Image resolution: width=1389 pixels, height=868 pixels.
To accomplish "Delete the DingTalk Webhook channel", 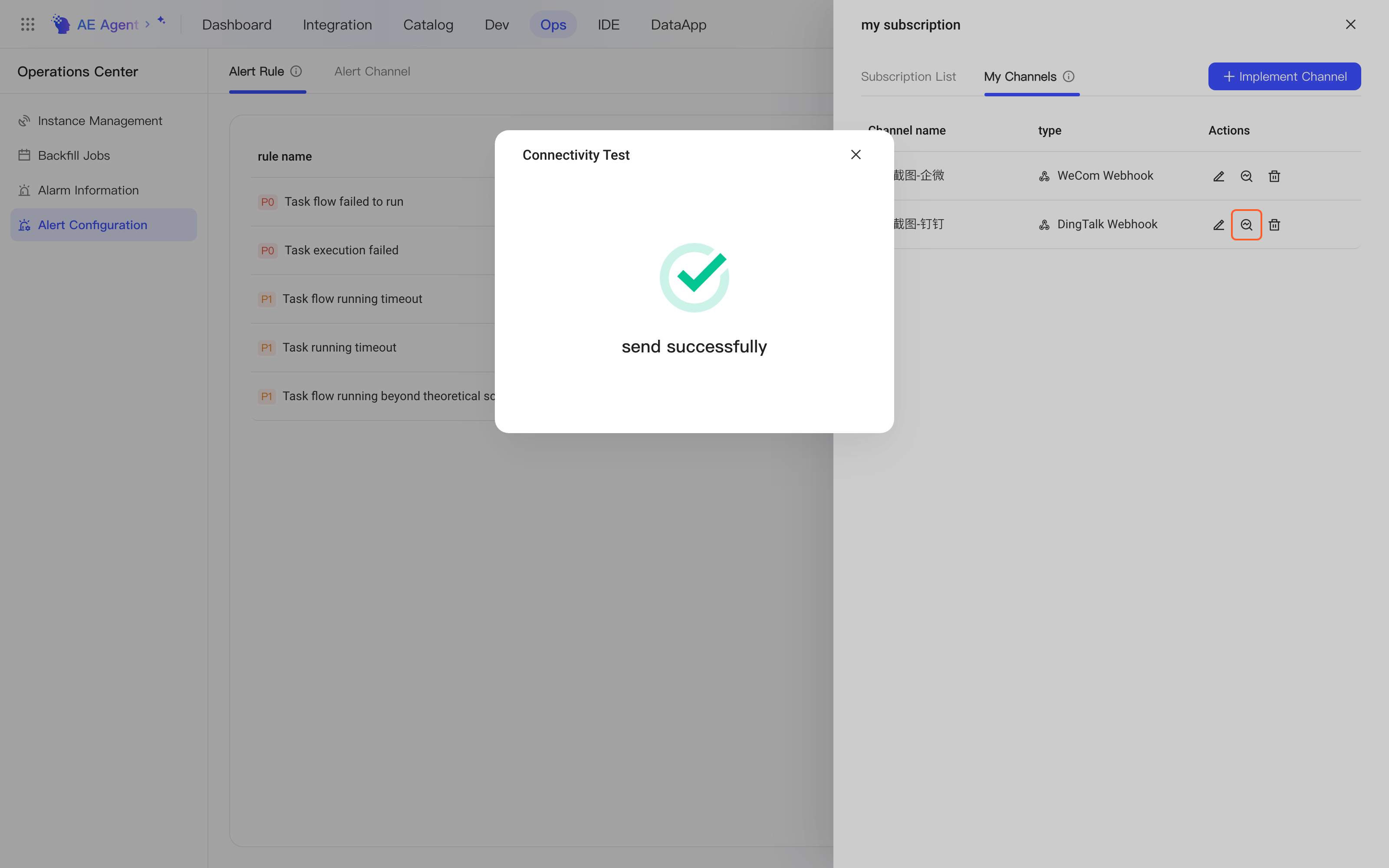I will 1274,225.
